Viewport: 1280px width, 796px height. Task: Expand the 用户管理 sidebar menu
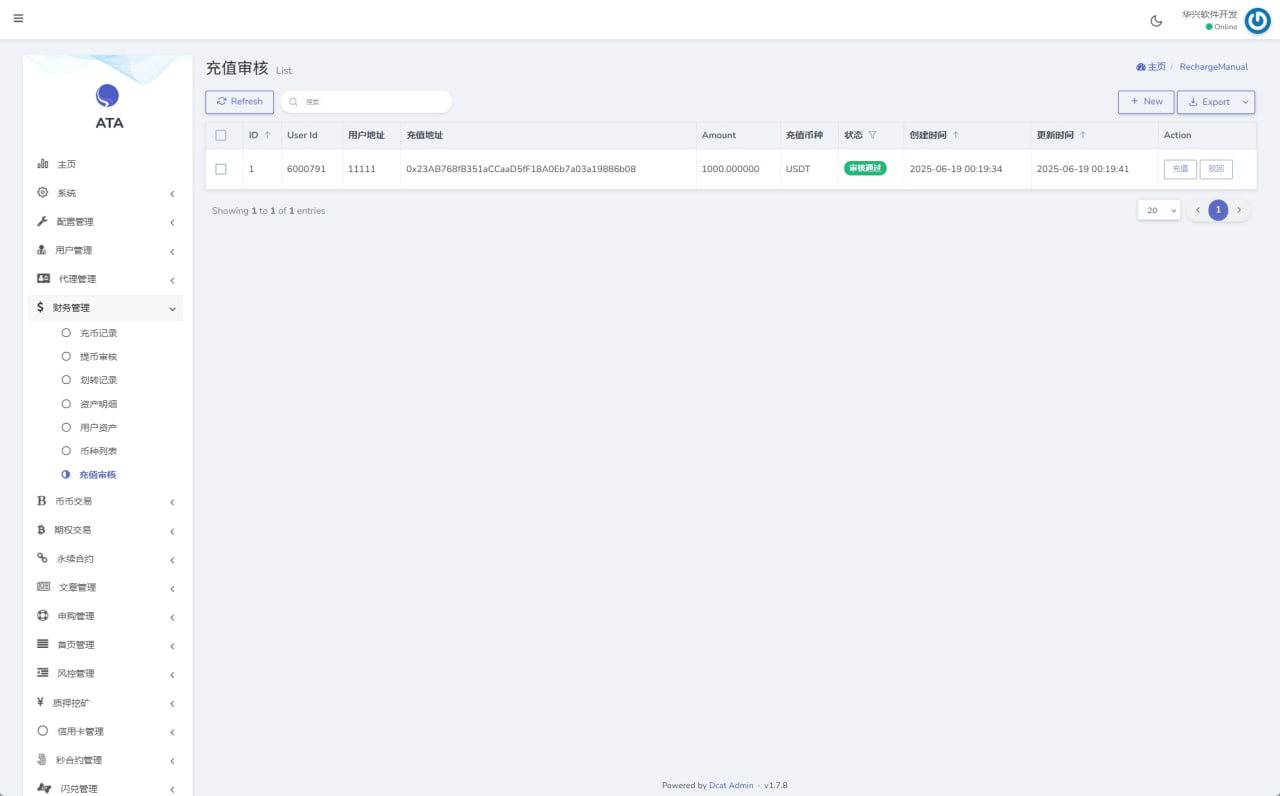pos(105,250)
